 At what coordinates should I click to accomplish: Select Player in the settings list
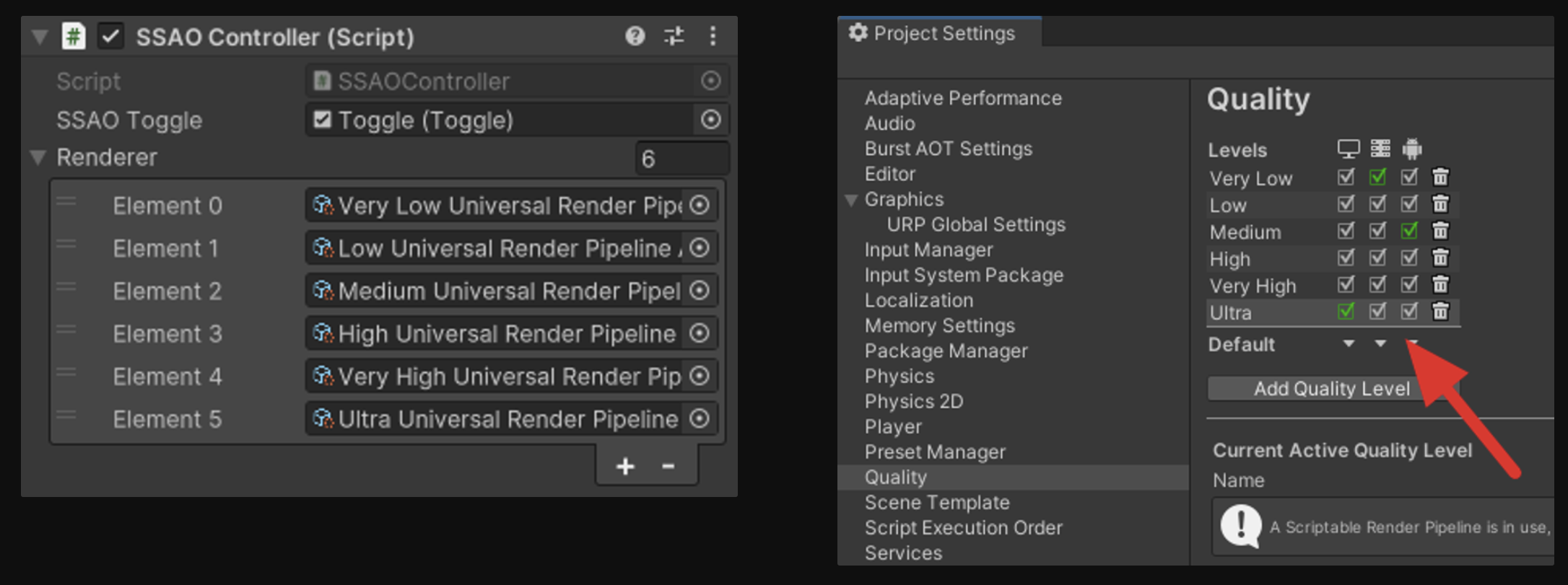tap(893, 427)
